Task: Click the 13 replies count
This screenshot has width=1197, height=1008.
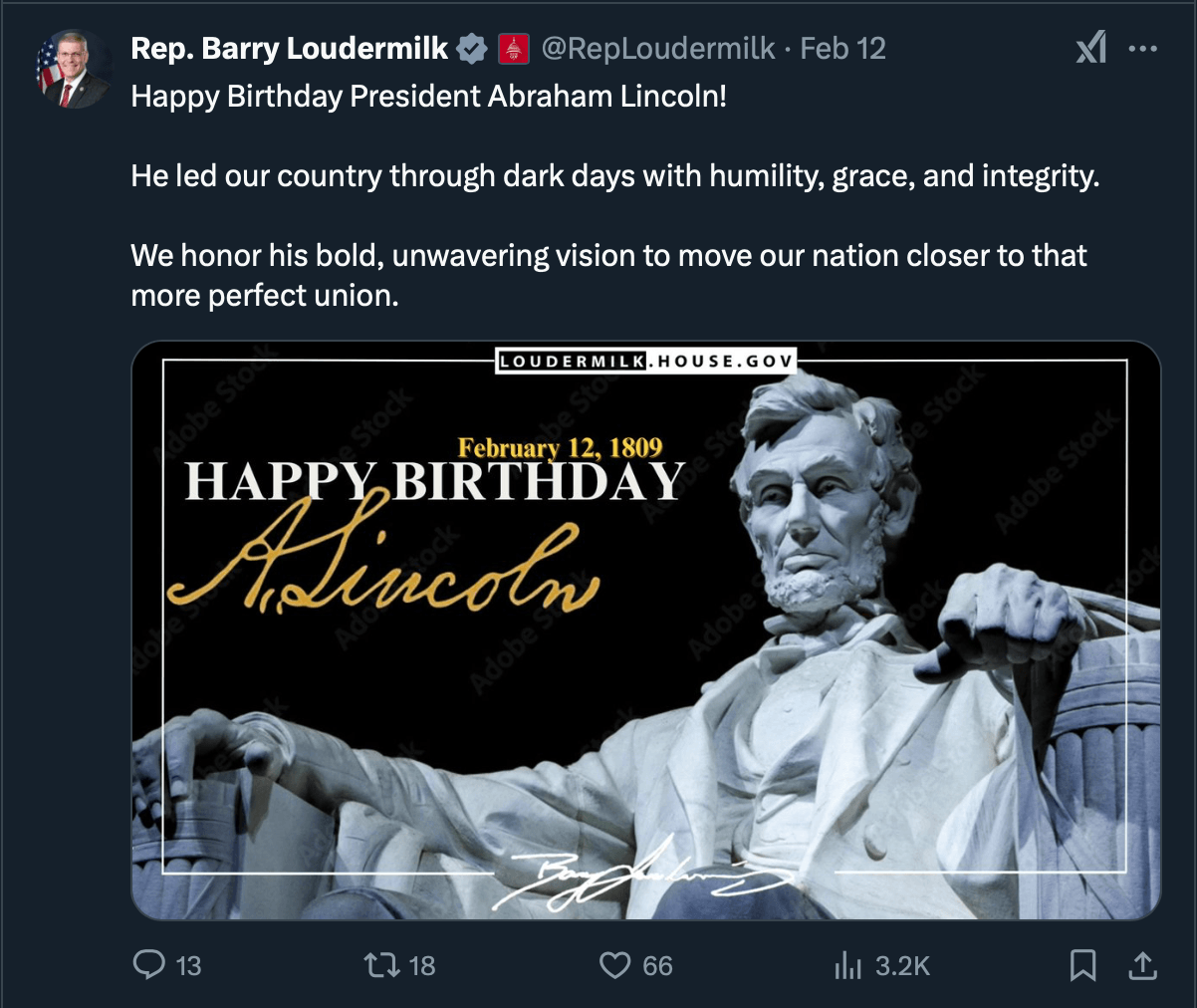Action: tap(188, 965)
